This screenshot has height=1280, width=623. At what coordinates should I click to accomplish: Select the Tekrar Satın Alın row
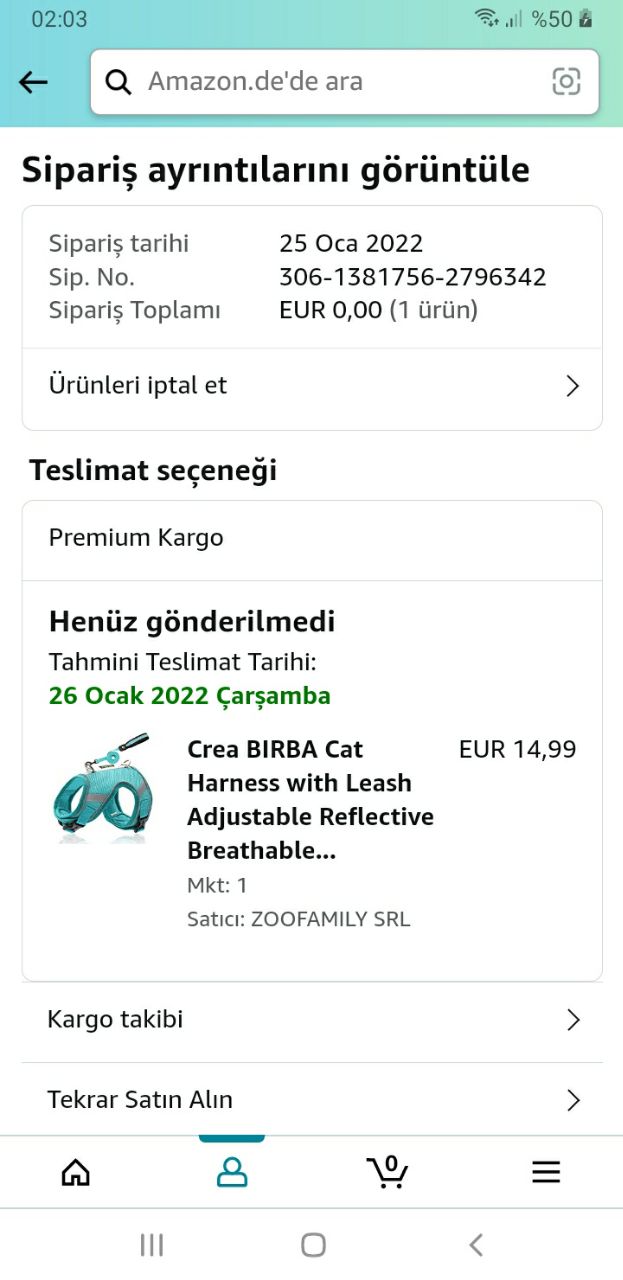pyautogui.click(x=312, y=1099)
